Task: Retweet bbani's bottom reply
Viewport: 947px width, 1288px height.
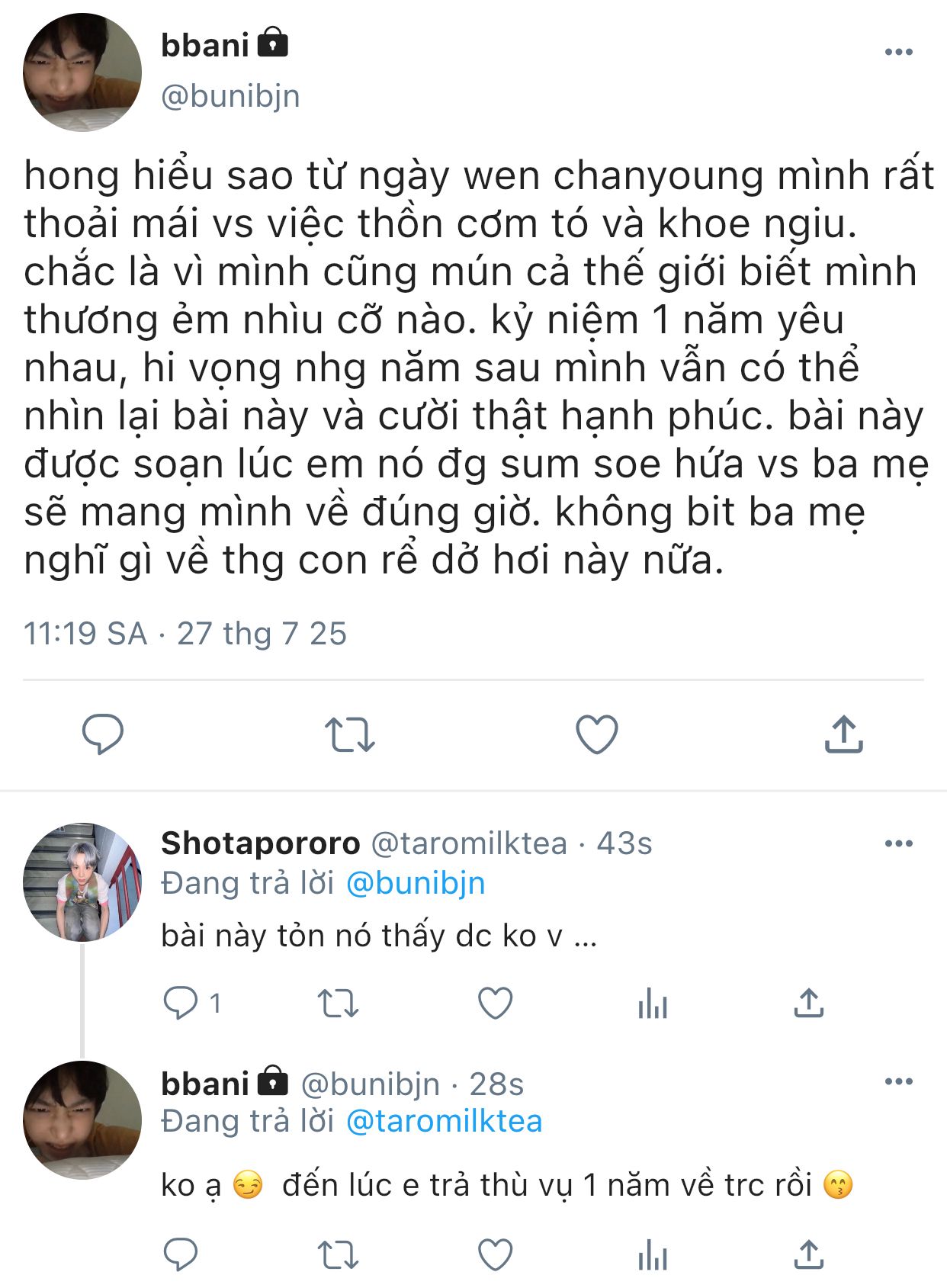Action: [x=338, y=1254]
